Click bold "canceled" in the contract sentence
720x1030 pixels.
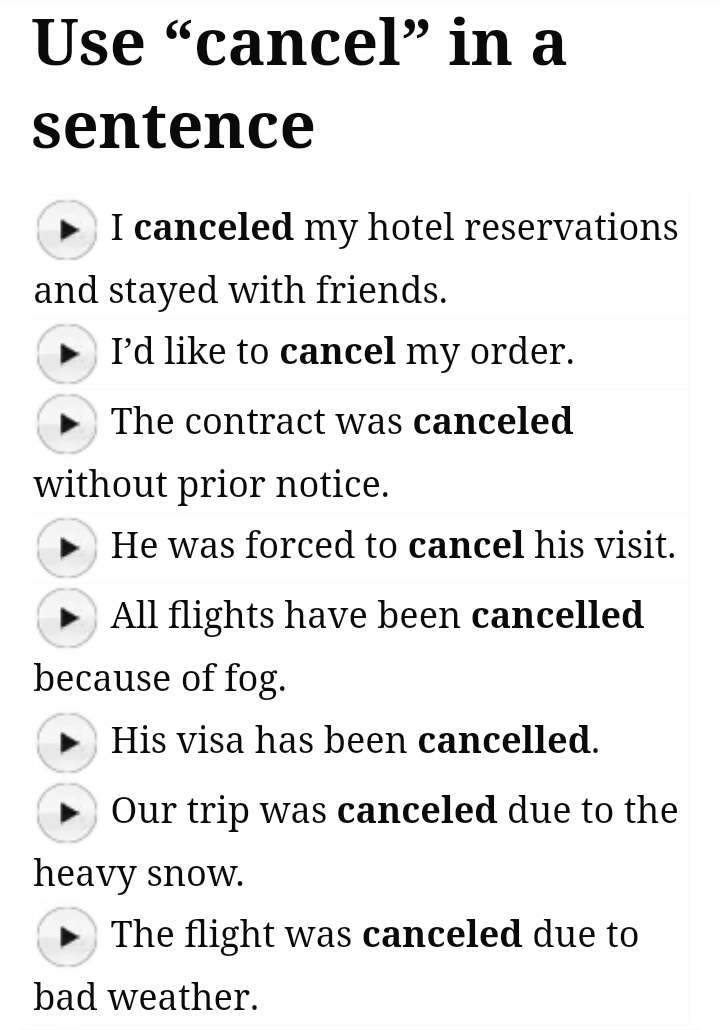492,422
